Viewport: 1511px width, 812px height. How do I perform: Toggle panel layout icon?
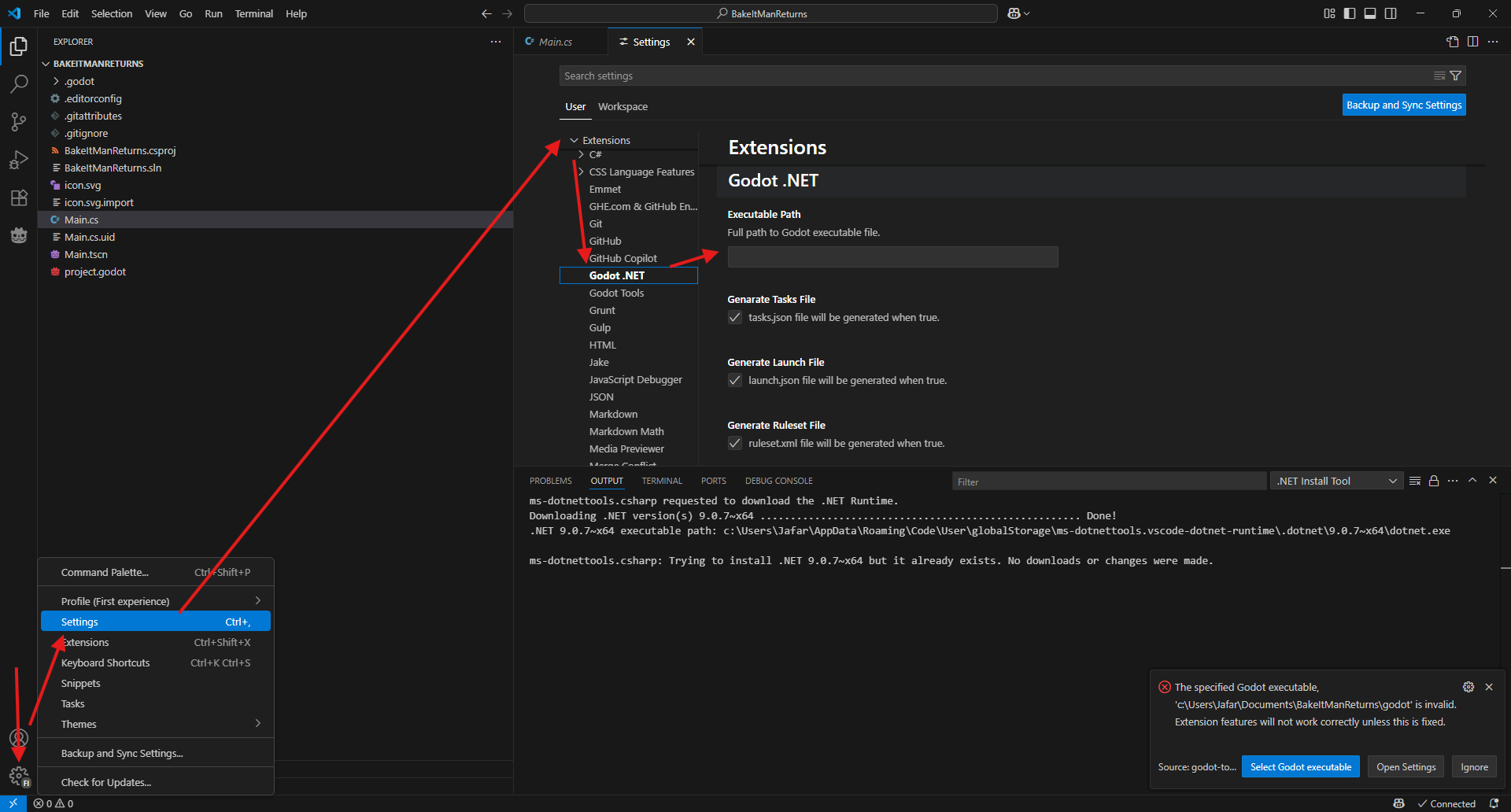(1370, 13)
